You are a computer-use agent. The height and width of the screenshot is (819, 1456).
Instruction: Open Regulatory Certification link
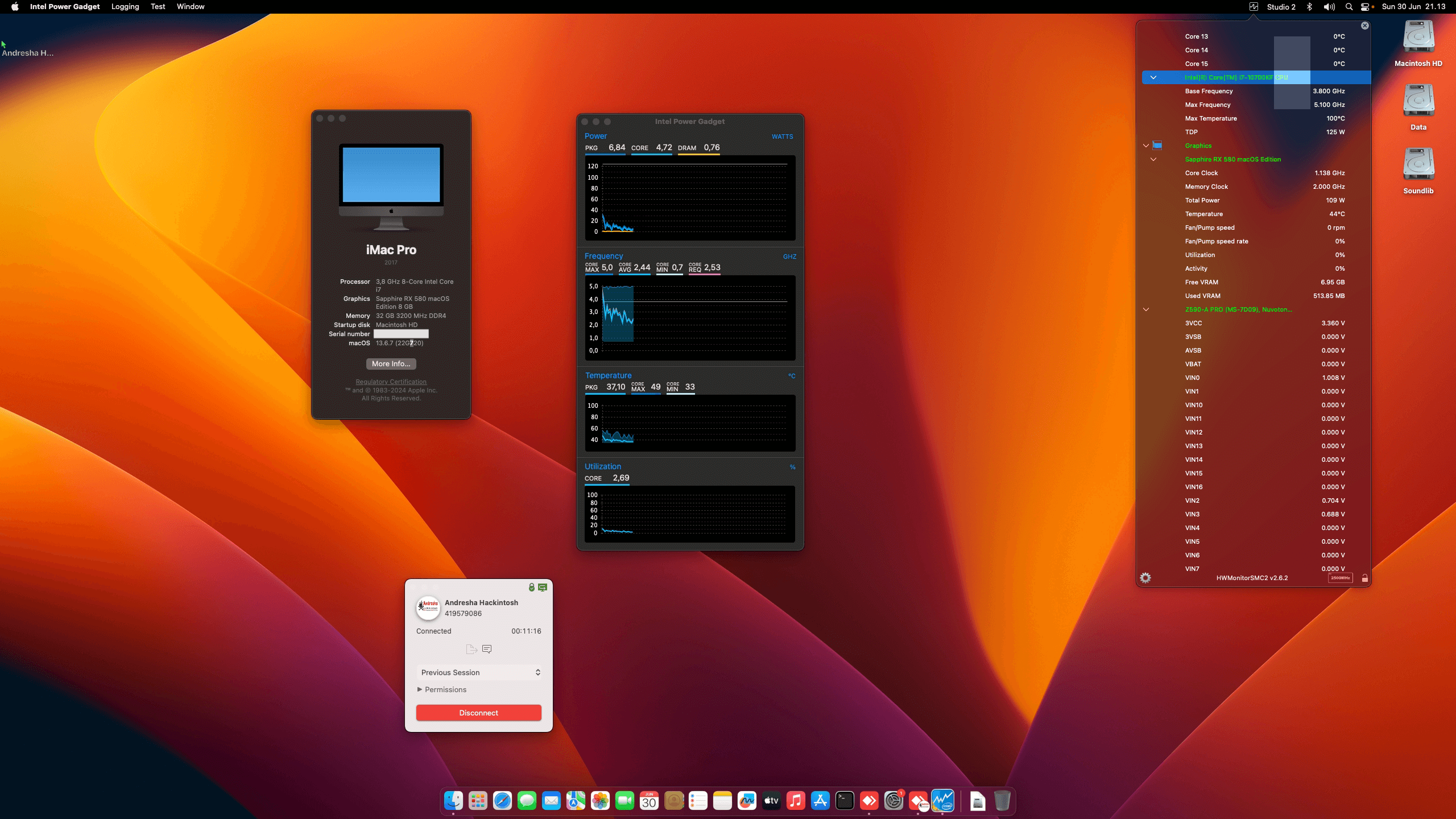pos(391,382)
